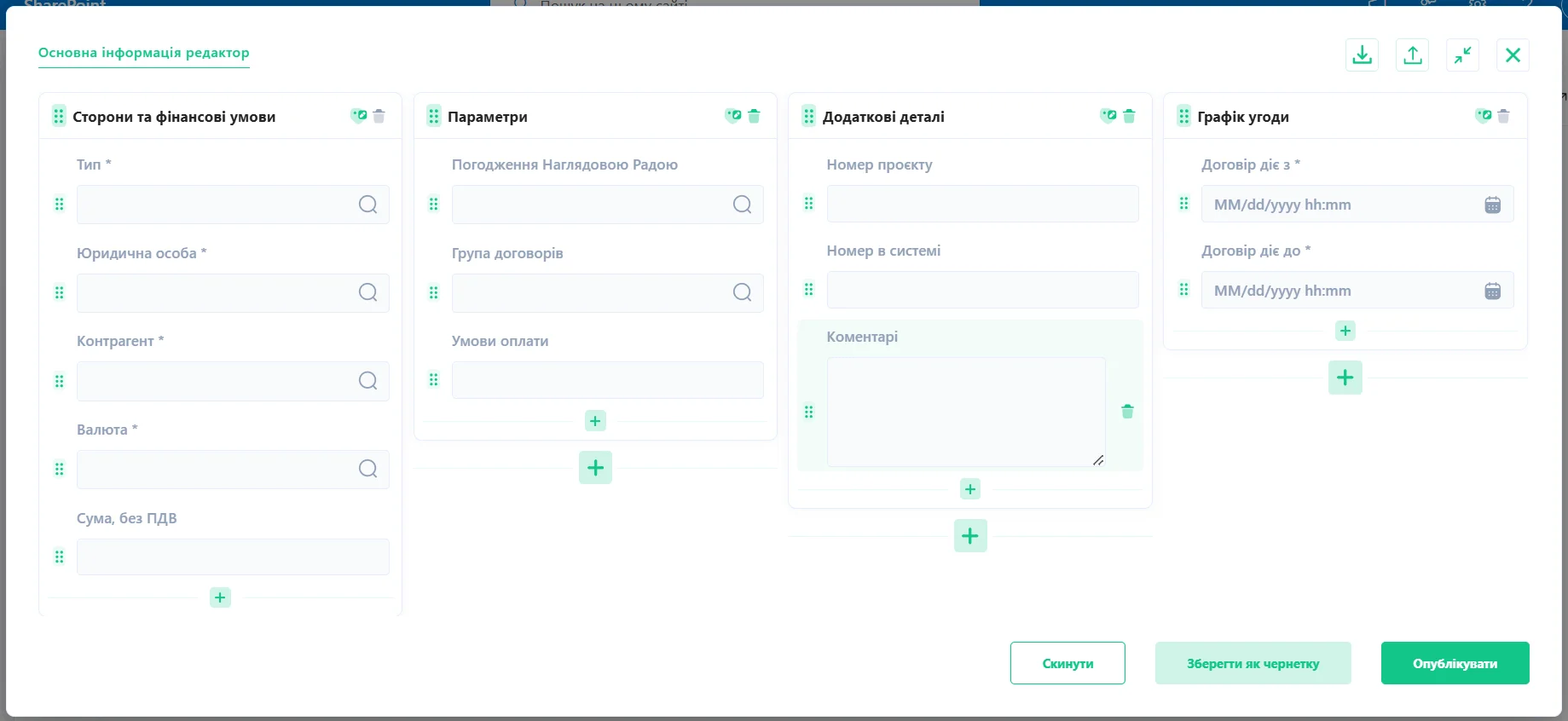Click into the 'Номер в системі' input
This screenshot has height=721, width=1568.
coord(982,290)
